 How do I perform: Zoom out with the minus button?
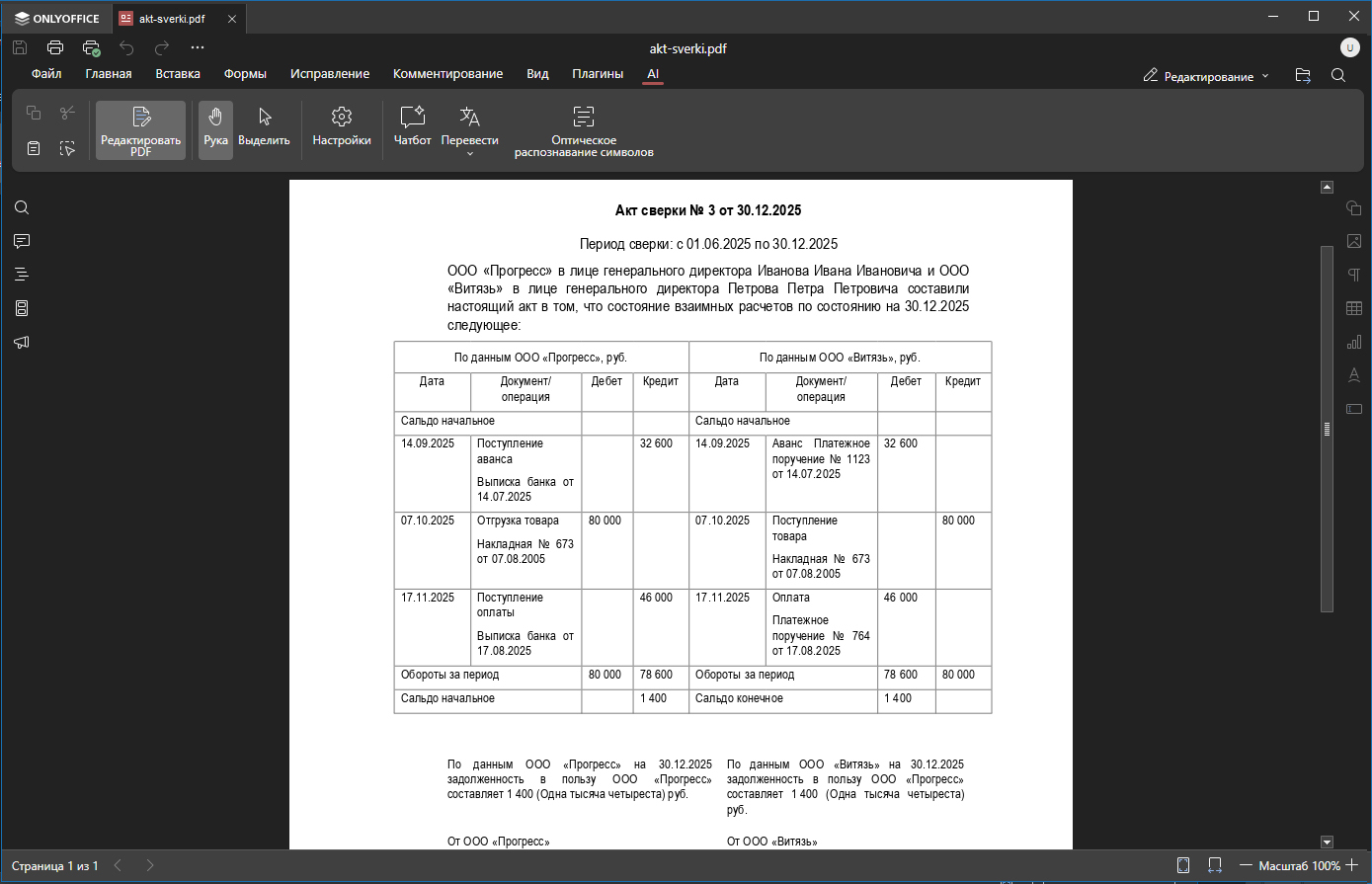1246,865
